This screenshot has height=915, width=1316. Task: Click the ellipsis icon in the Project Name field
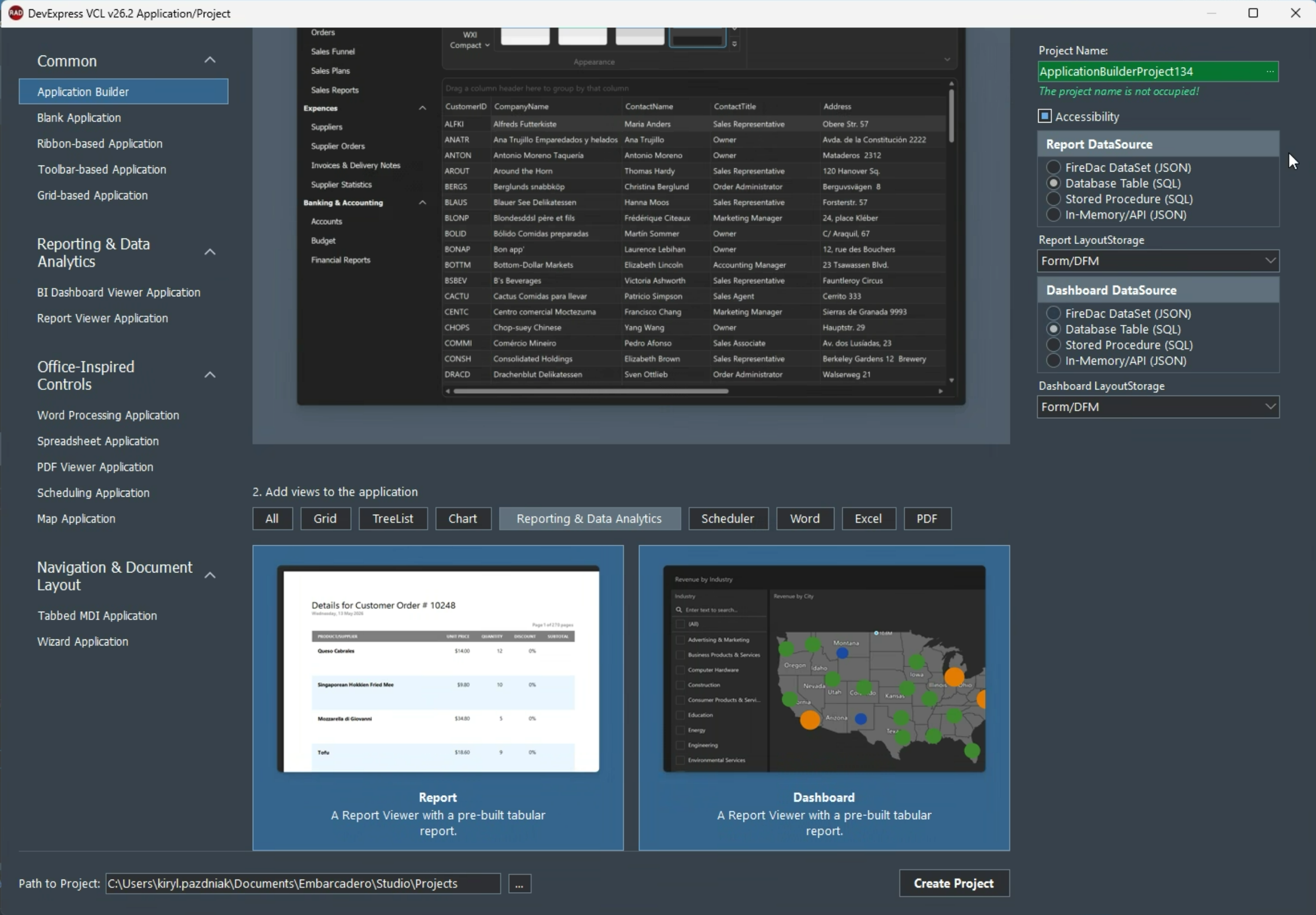(x=1270, y=71)
